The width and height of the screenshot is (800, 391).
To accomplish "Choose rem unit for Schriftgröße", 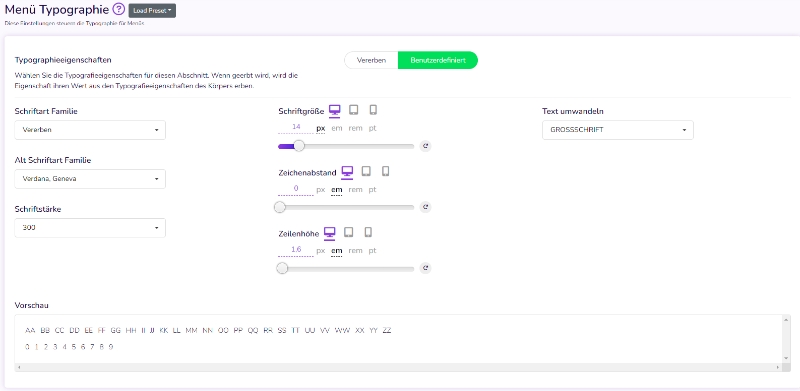I will click(355, 128).
